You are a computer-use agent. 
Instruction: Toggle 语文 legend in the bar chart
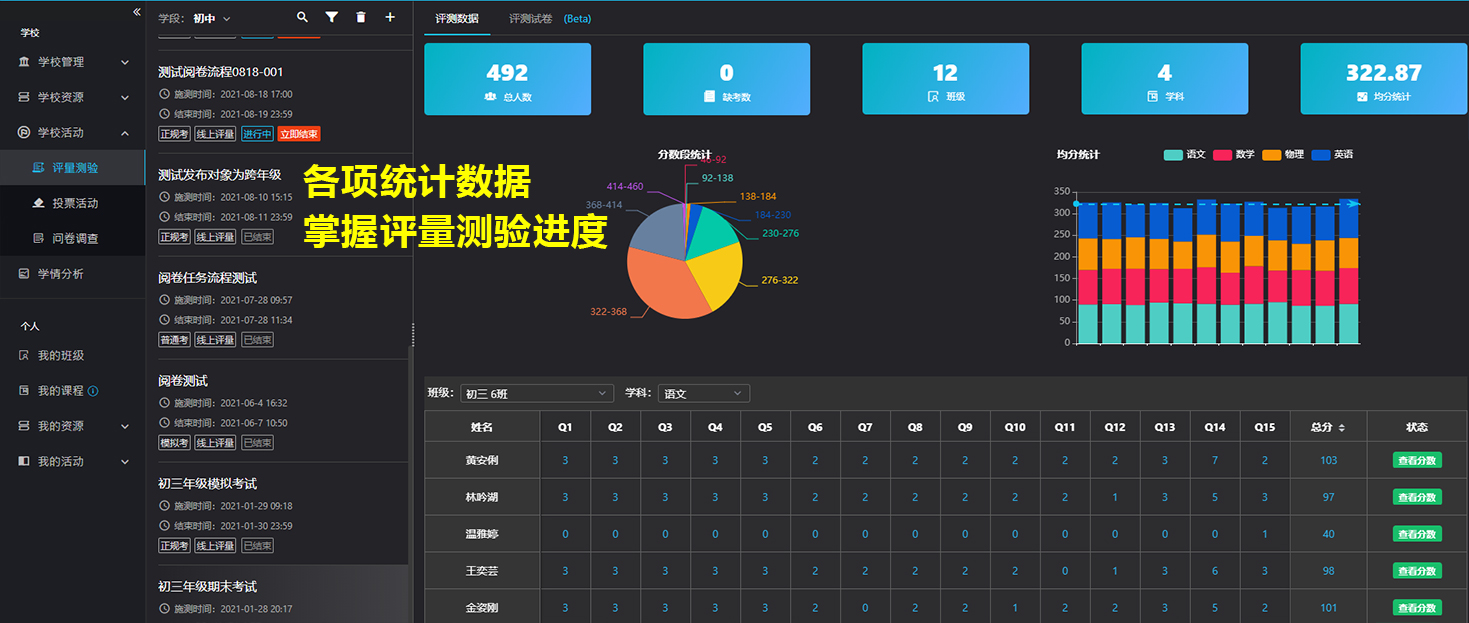coord(1185,155)
